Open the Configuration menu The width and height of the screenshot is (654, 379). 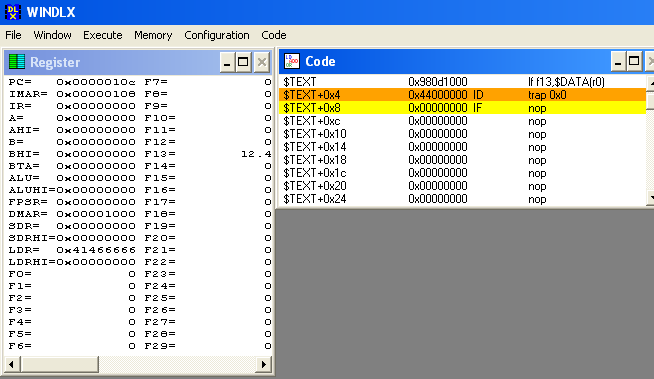217,35
